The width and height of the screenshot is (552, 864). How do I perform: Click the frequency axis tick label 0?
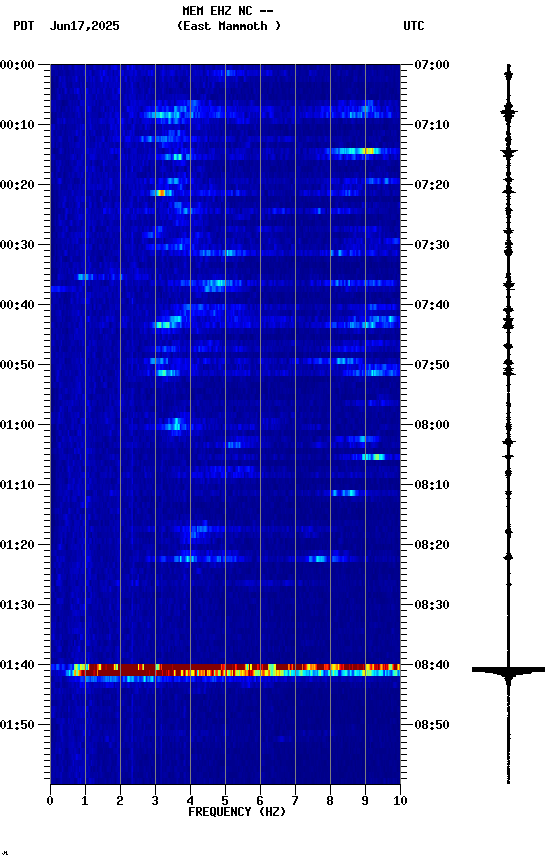[50, 801]
